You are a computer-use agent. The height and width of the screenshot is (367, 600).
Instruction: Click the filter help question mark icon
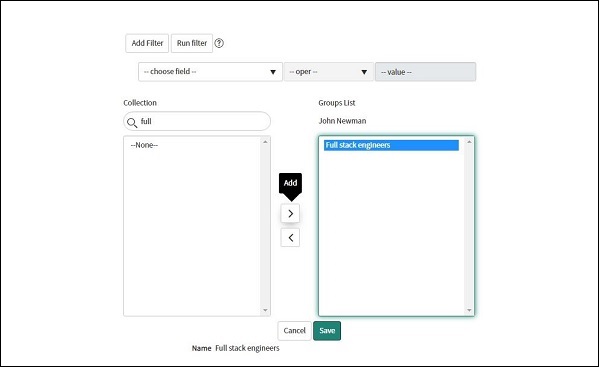219,43
